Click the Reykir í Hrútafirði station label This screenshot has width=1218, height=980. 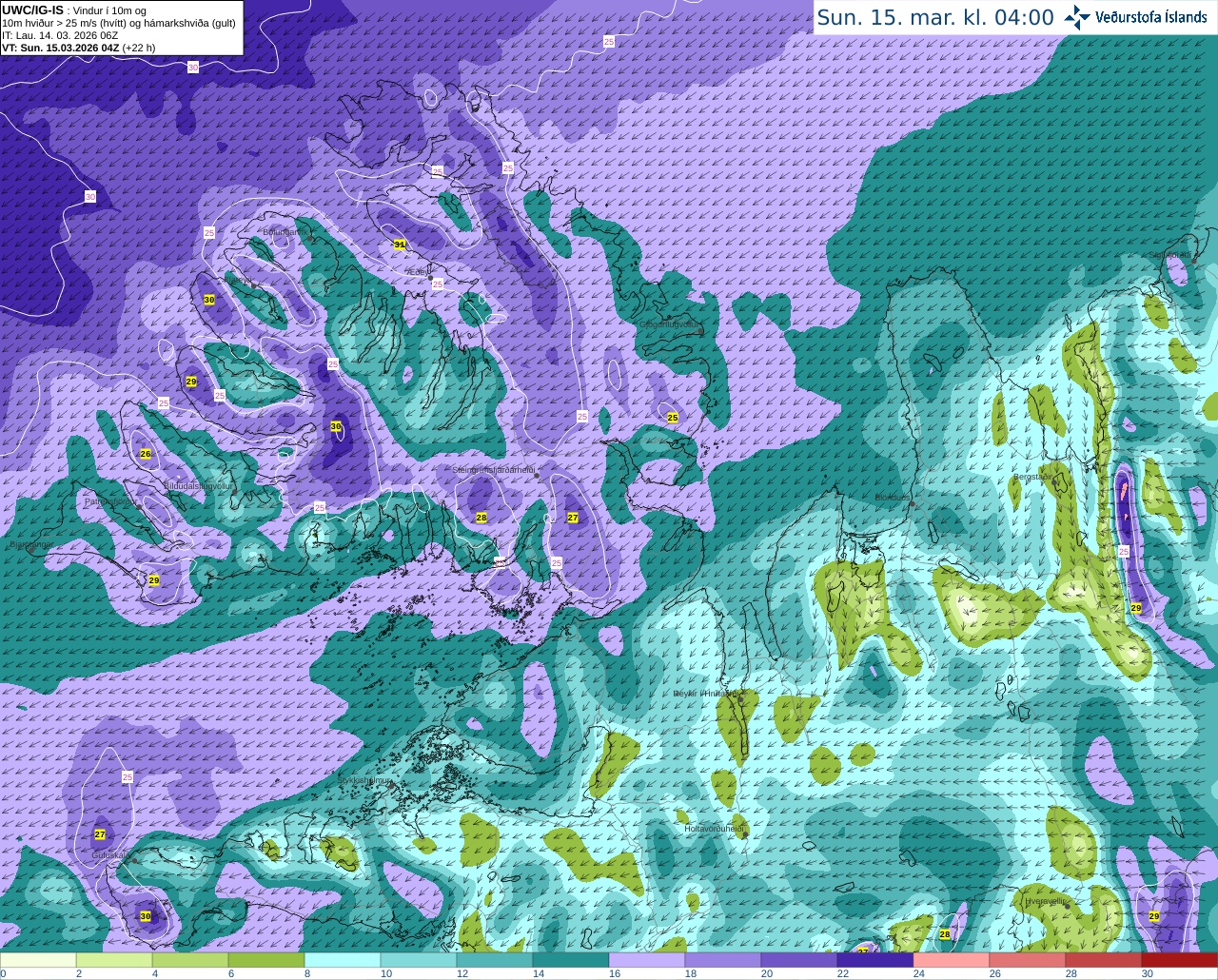click(708, 694)
